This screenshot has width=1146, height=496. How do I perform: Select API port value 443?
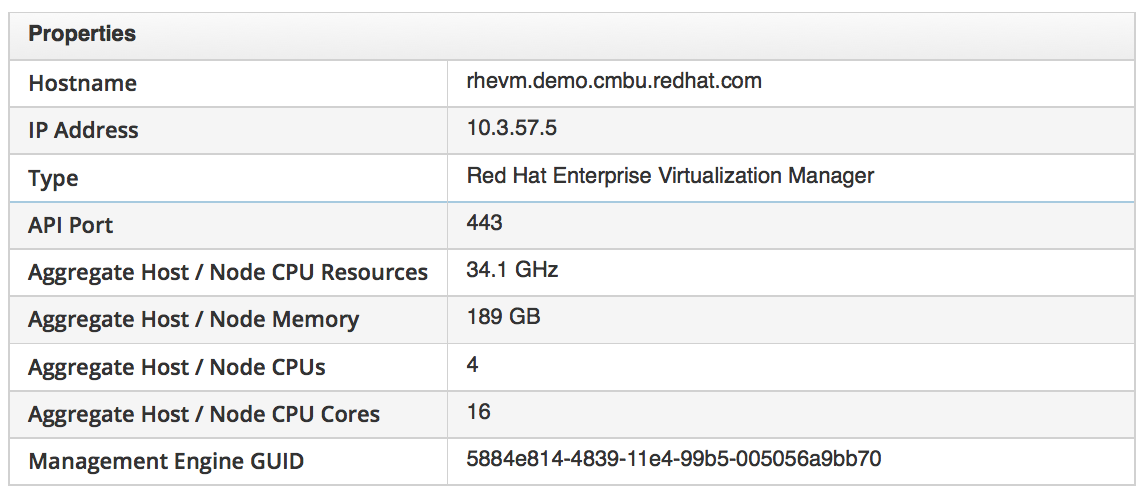coord(485,223)
